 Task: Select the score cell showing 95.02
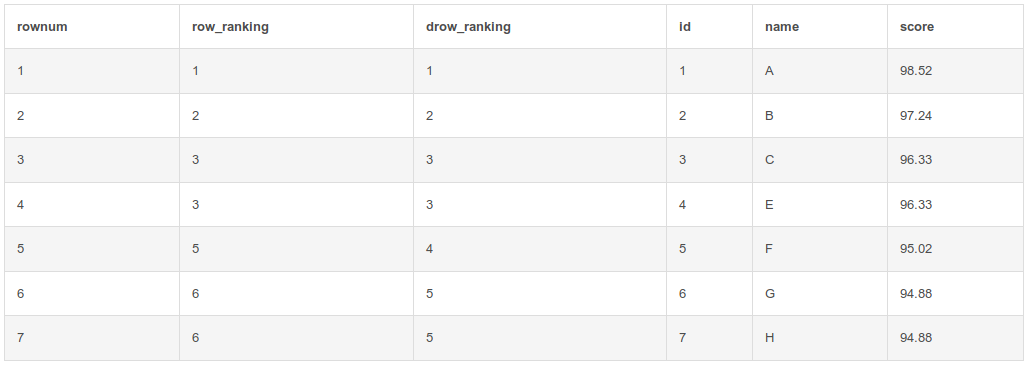pyautogui.click(x=955, y=249)
